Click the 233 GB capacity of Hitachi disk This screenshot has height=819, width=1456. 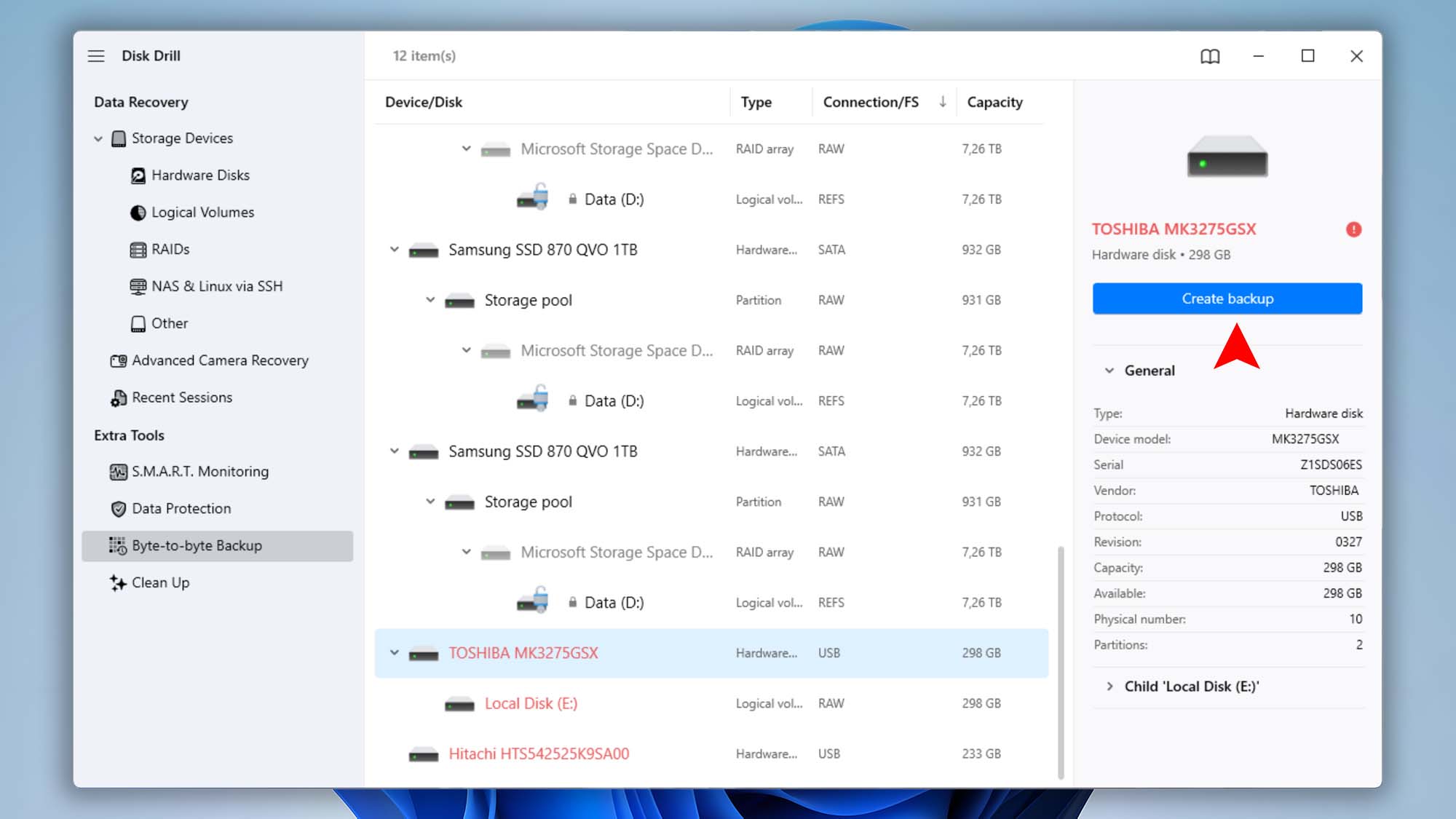(x=981, y=754)
